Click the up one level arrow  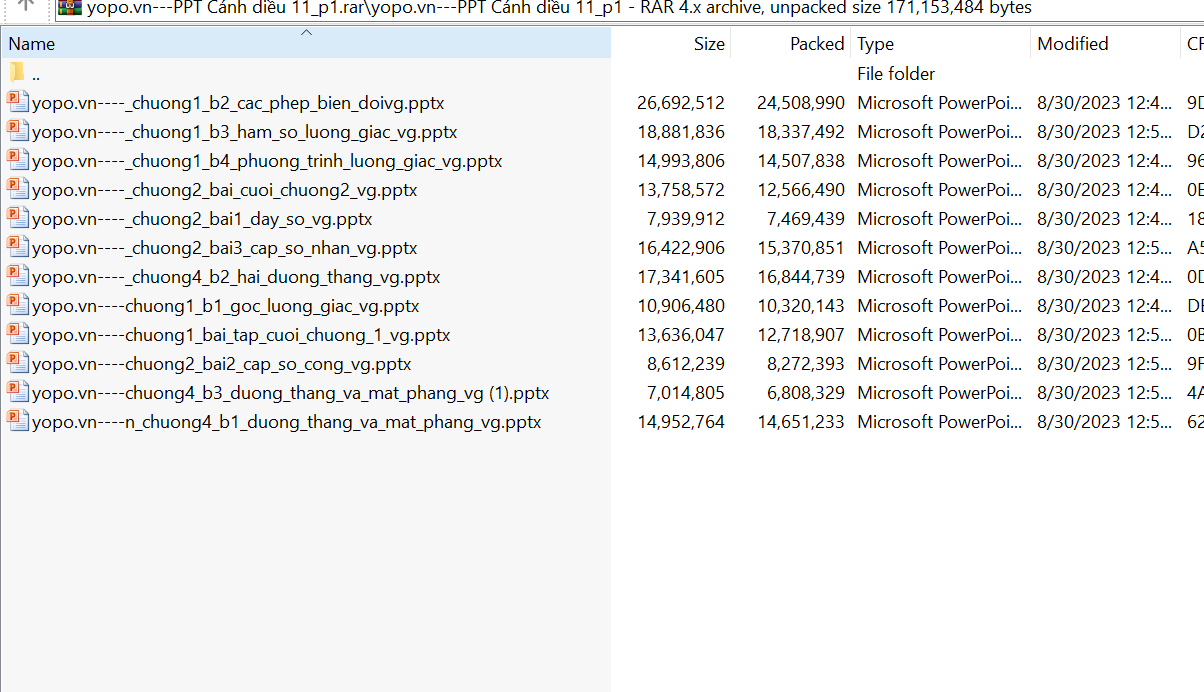point(28,6)
